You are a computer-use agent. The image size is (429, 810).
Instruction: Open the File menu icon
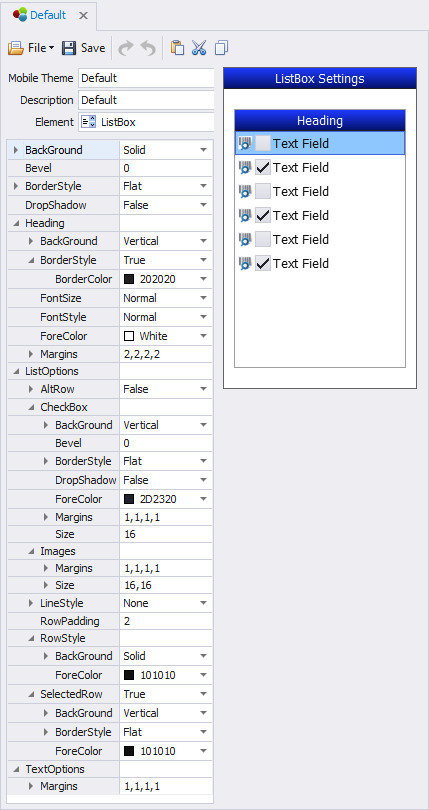tap(16, 49)
